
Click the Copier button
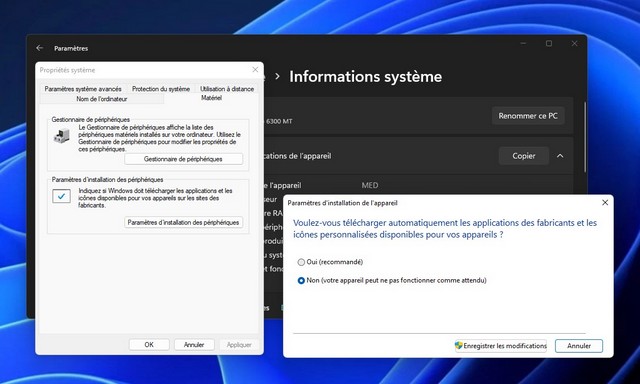click(x=524, y=156)
